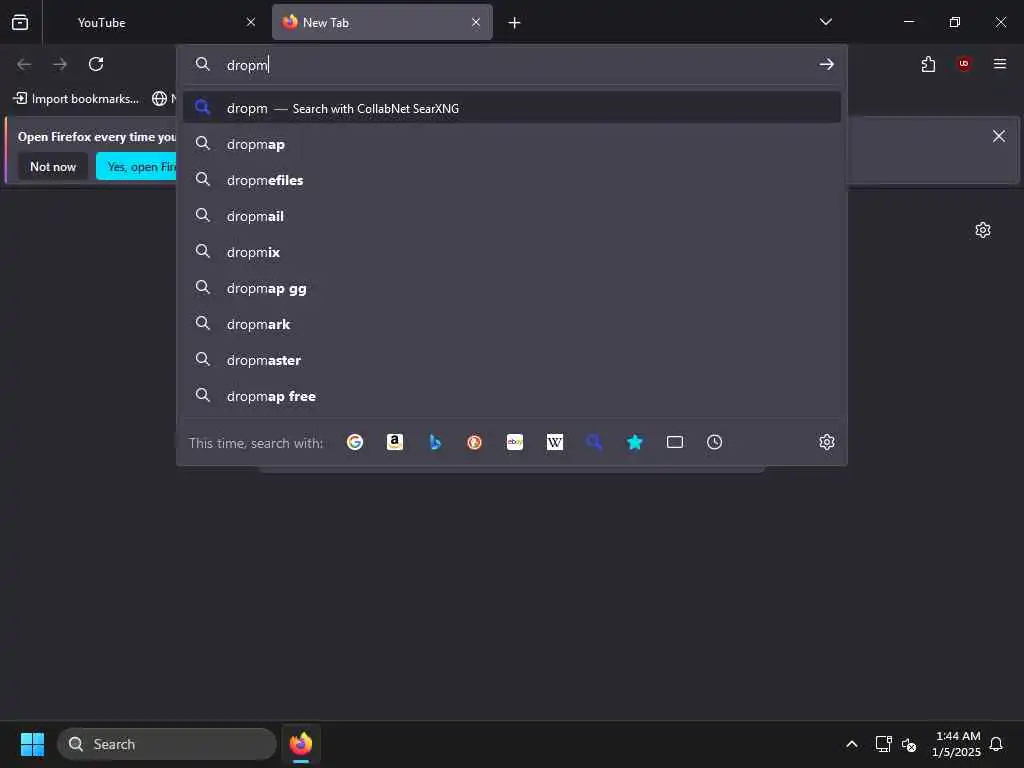
Task: Click the globe bookmark toolbar icon
Action: pos(159,99)
